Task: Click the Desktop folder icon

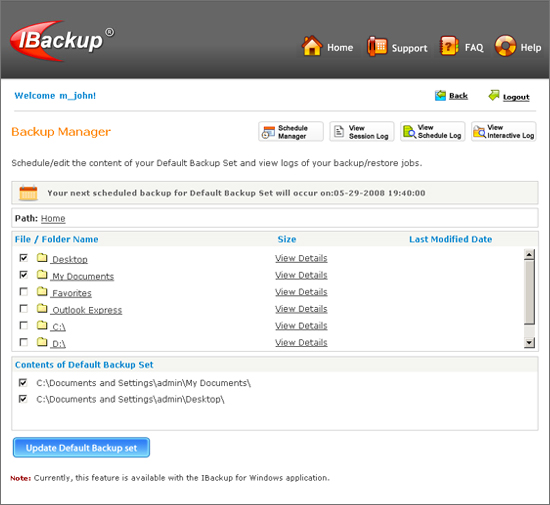Action: tap(42, 258)
